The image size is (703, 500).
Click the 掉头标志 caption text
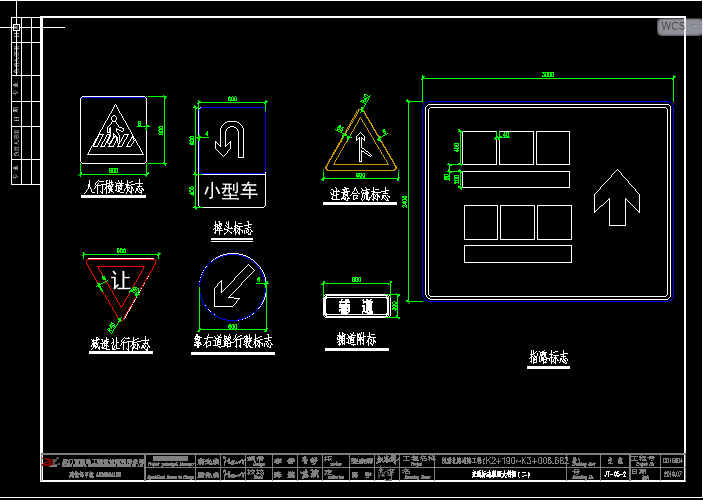point(233,229)
